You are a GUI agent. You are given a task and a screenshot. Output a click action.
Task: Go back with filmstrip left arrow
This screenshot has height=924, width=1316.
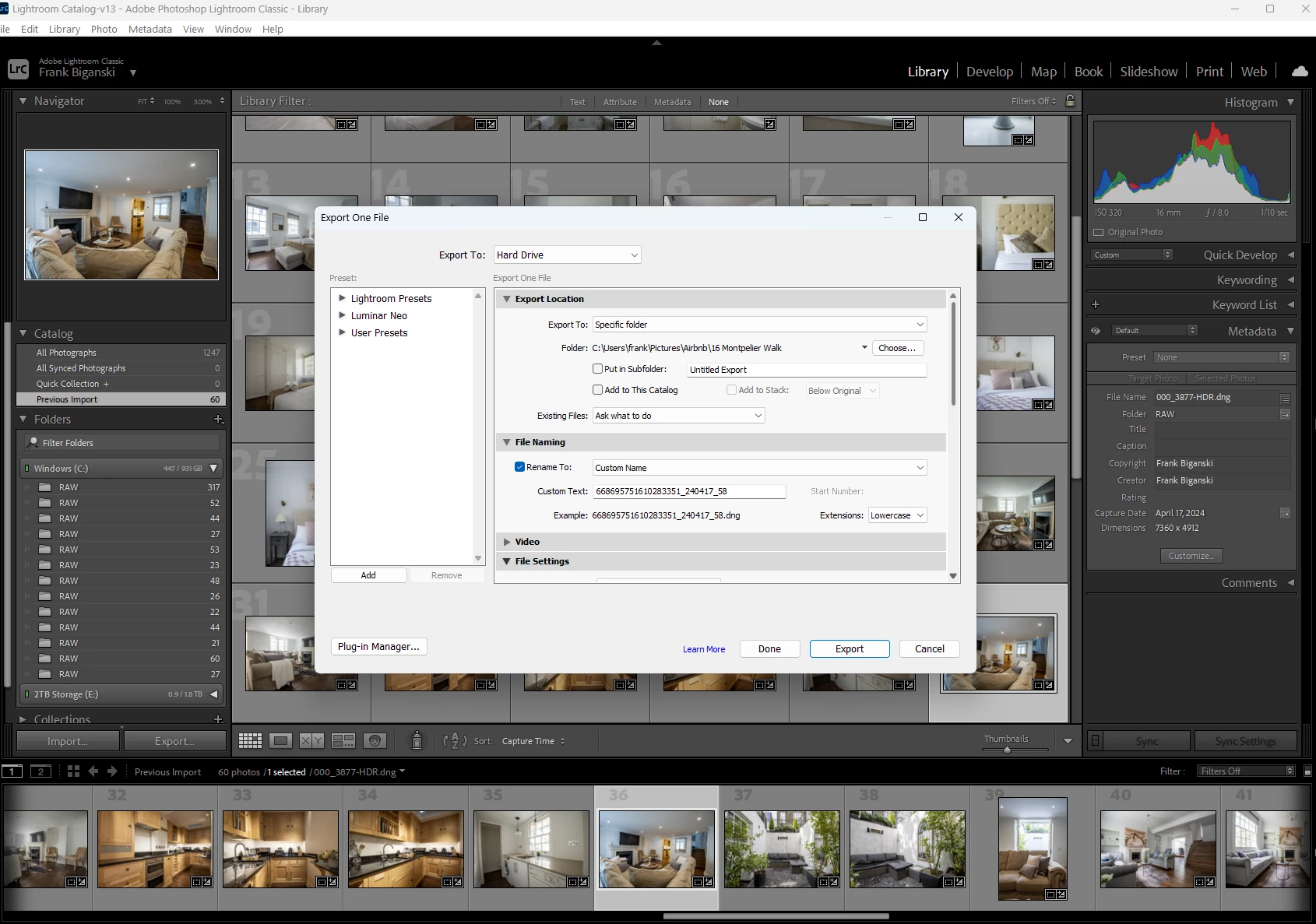(x=93, y=771)
